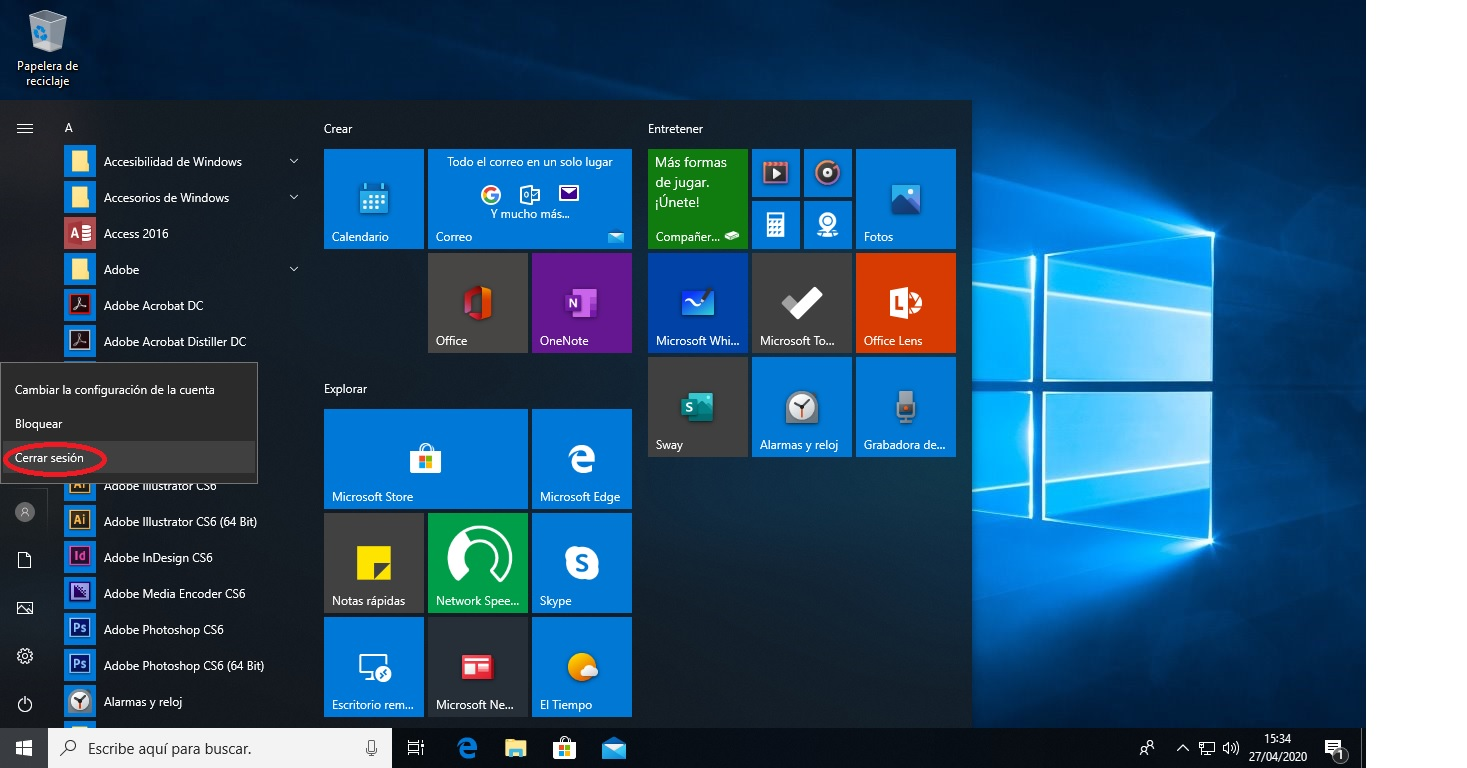Image resolution: width=1467 pixels, height=768 pixels.
Task: Show hidden system tray icons
Action: [1182, 748]
